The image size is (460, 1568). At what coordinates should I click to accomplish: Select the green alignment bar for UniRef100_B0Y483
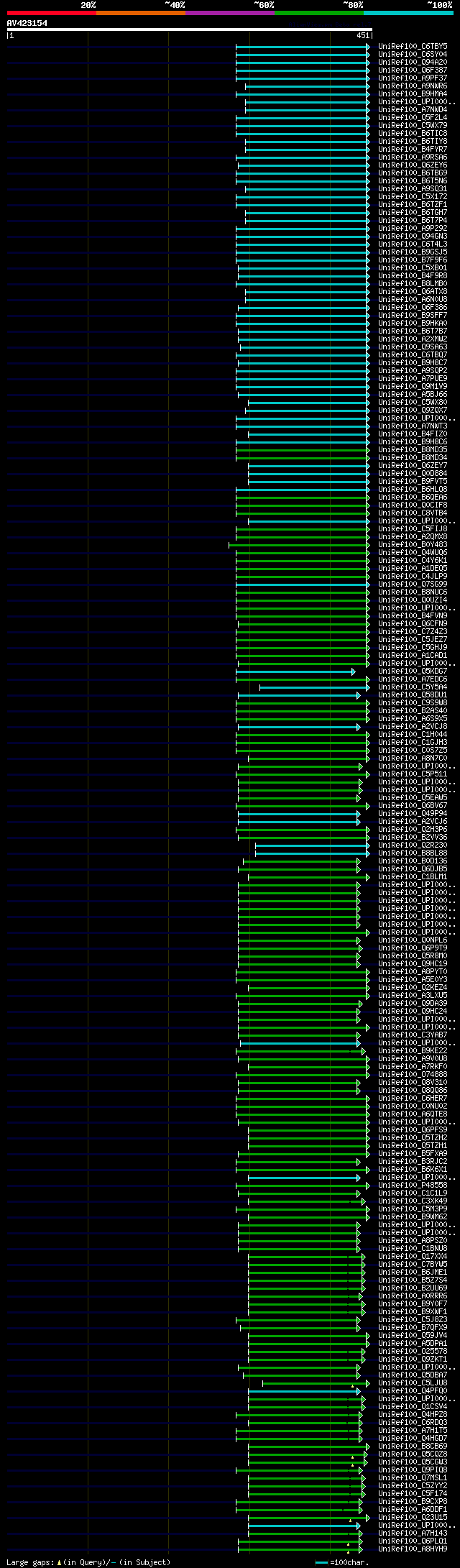tap(299, 544)
